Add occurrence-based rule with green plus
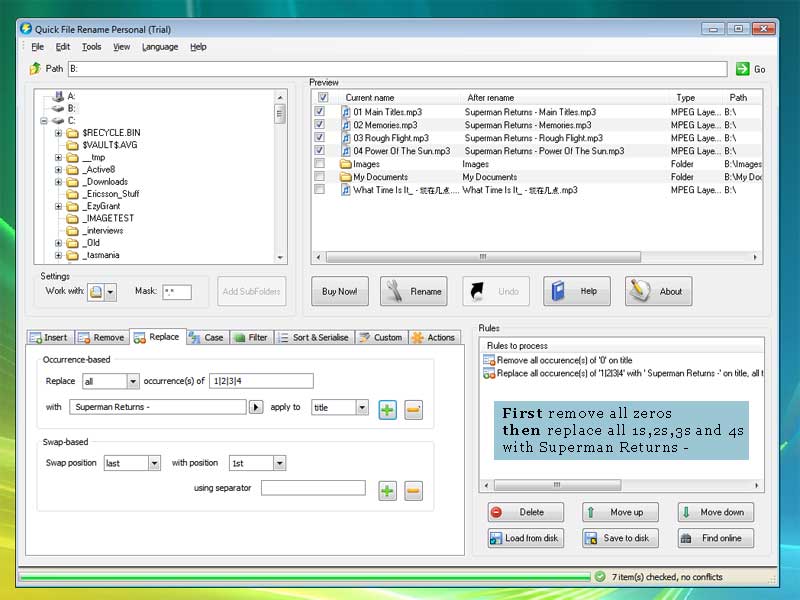Viewport: 800px width, 600px height. (x=387, y=408)
